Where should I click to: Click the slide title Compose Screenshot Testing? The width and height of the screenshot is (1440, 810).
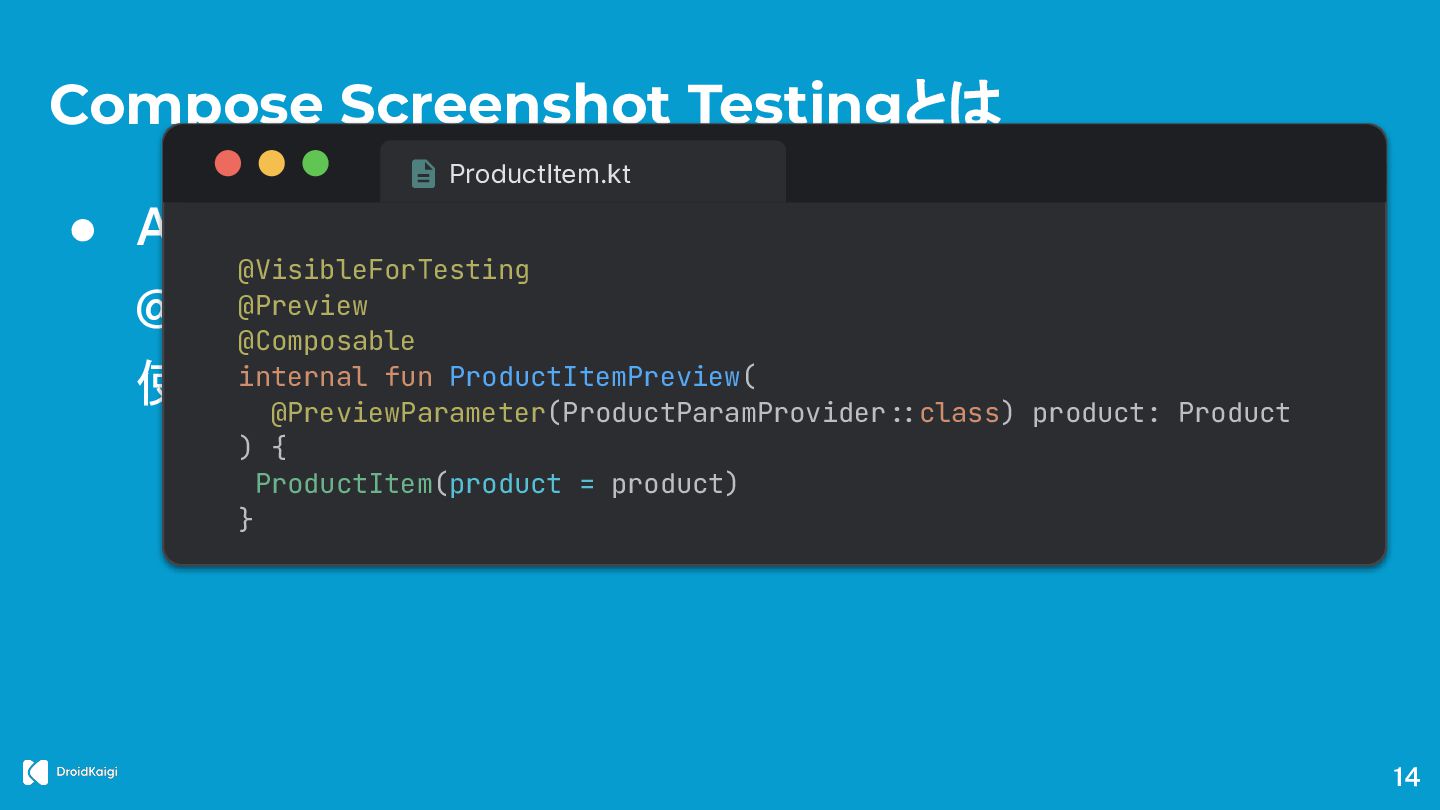click(474, 103)
